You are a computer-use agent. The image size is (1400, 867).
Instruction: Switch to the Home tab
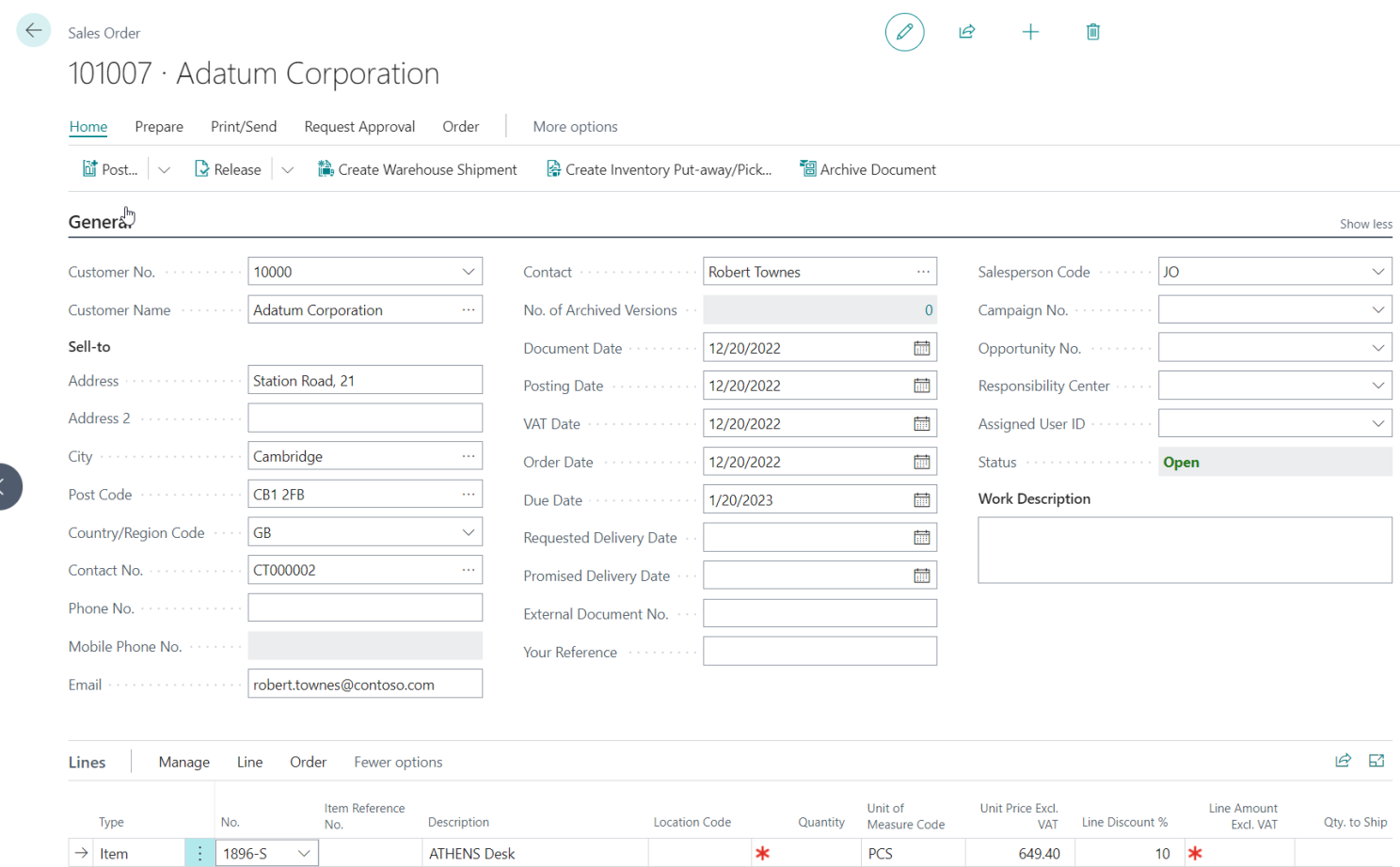88,127
